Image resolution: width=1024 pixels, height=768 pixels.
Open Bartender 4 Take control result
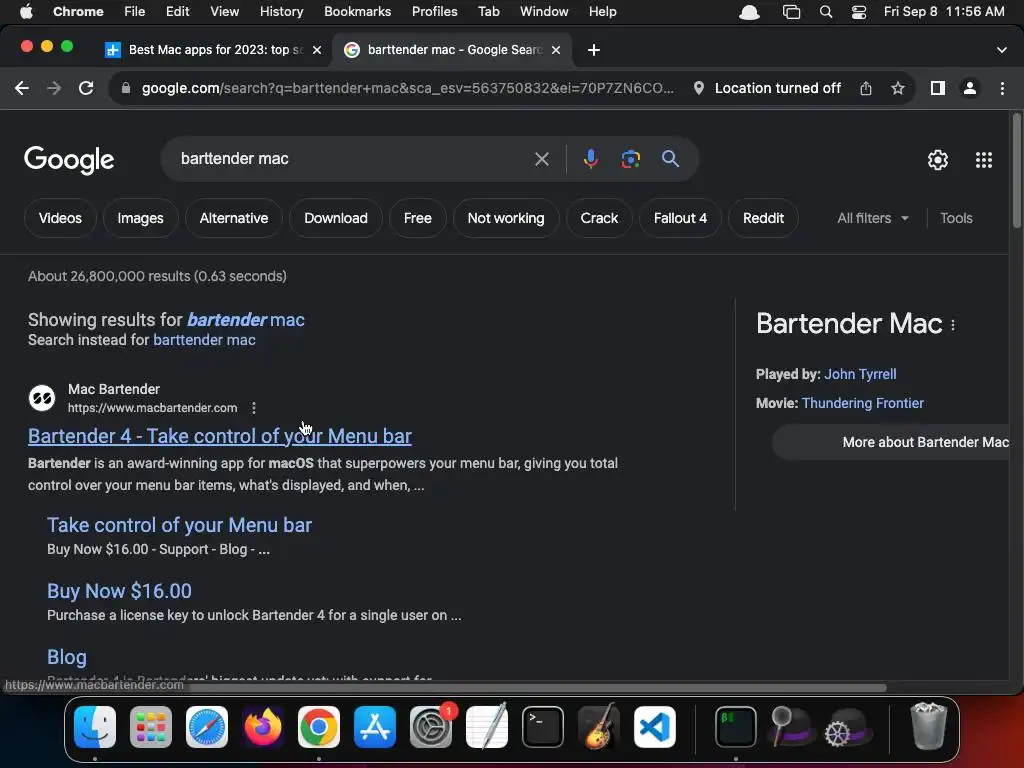(x=219, y=436)
